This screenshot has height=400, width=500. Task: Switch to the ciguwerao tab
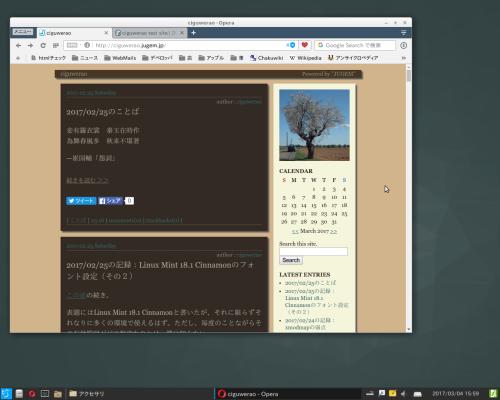coord(73,33)
